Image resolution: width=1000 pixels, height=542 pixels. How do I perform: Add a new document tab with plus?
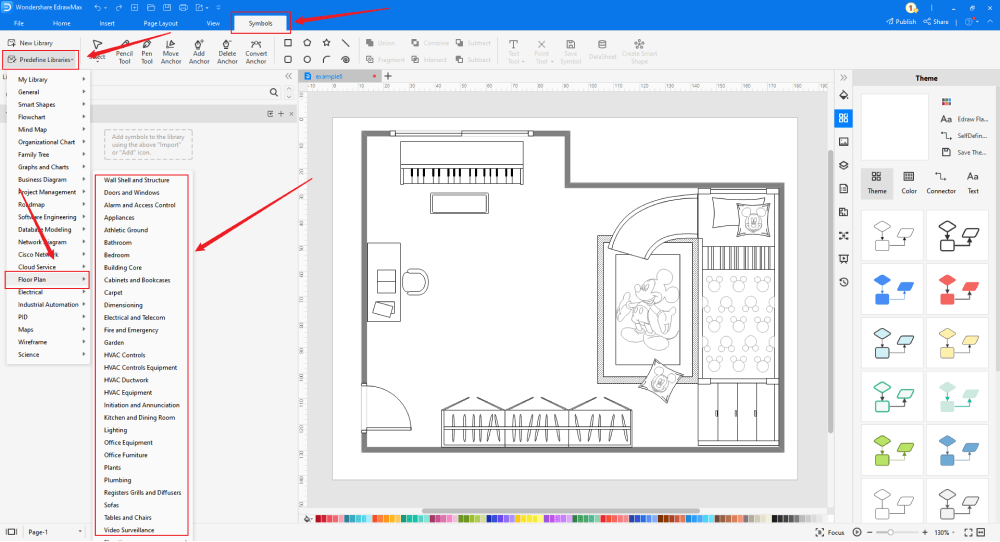pos(388,76)
